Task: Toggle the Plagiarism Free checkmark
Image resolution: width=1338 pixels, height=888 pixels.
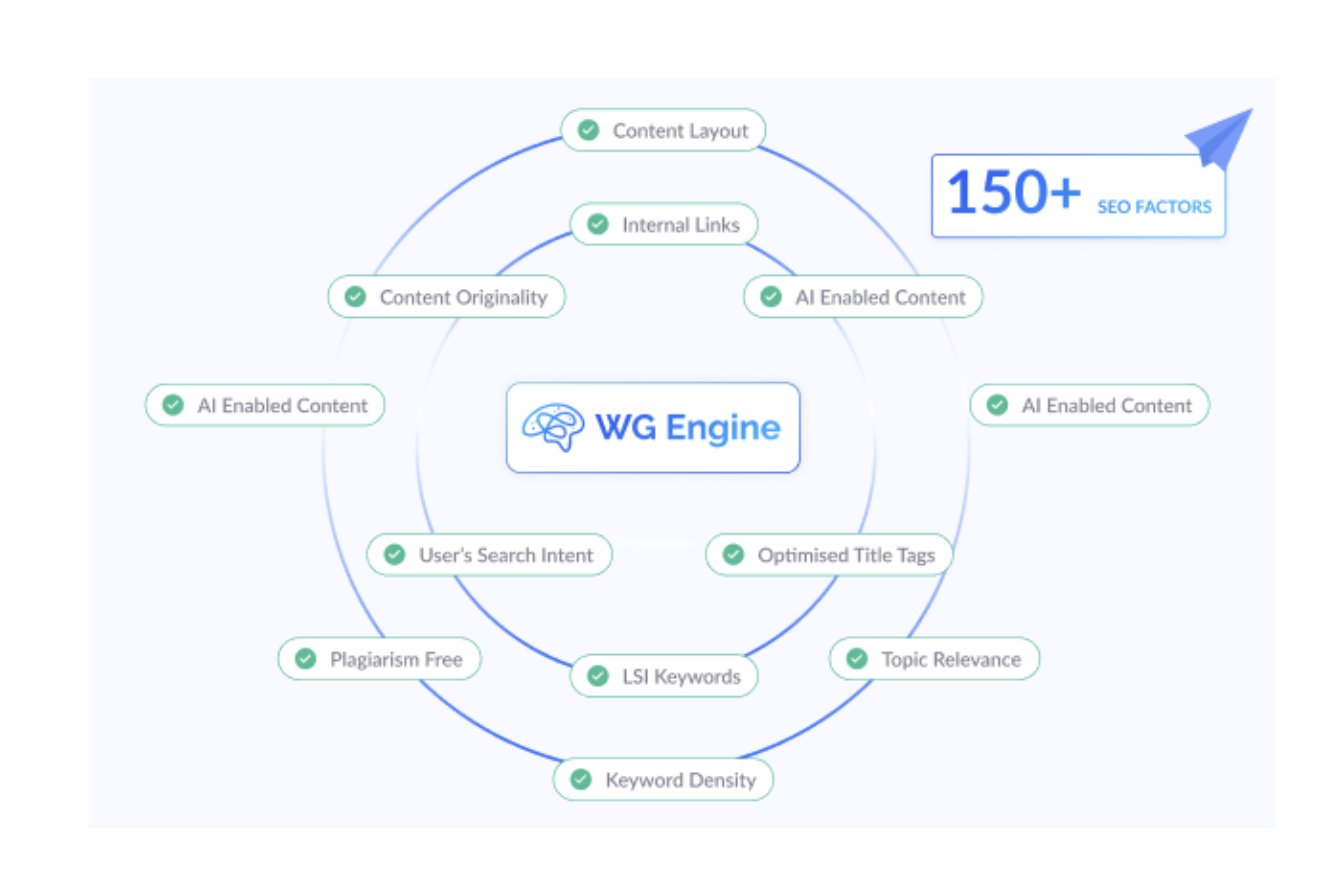Action: tap(303, 659)
